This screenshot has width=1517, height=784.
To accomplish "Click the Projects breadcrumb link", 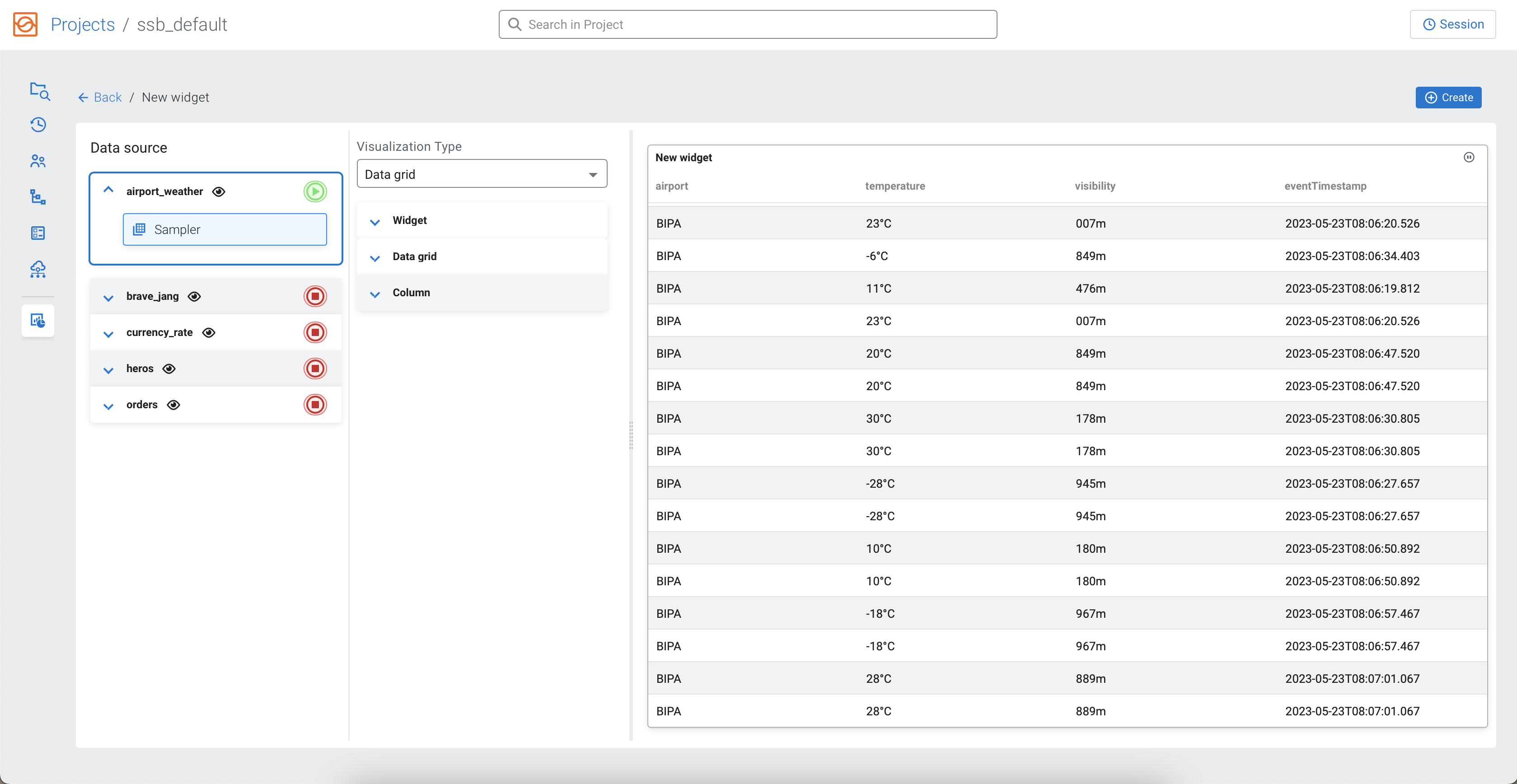I will point(82,24).
